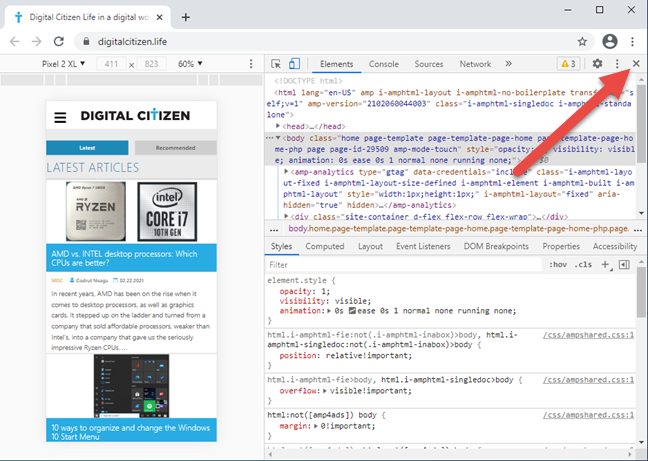The height and width of the screenshot is (461, 648).
Task: Open the Pixel 2 XL device dropdown
Action: (x=63, y=64)
